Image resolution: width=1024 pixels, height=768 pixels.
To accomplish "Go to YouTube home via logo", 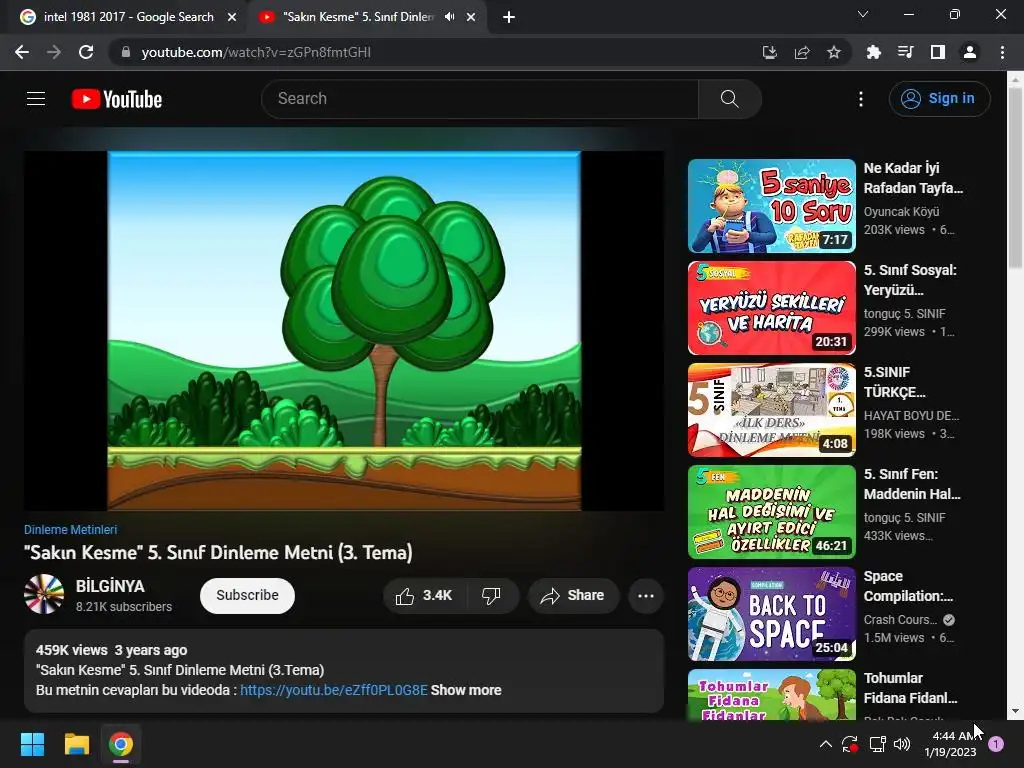I will click(117, 99).
